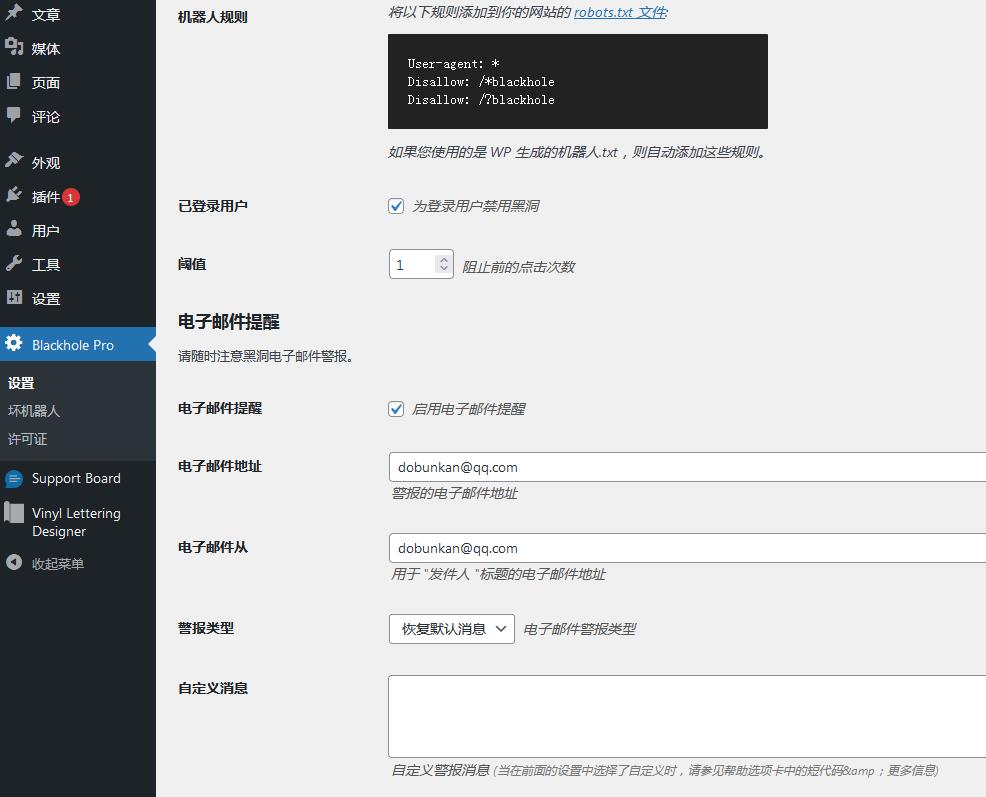This screenshot has height=797, width=986.
Task: Go to the License submenu item
Action: (x=28, y=439)
